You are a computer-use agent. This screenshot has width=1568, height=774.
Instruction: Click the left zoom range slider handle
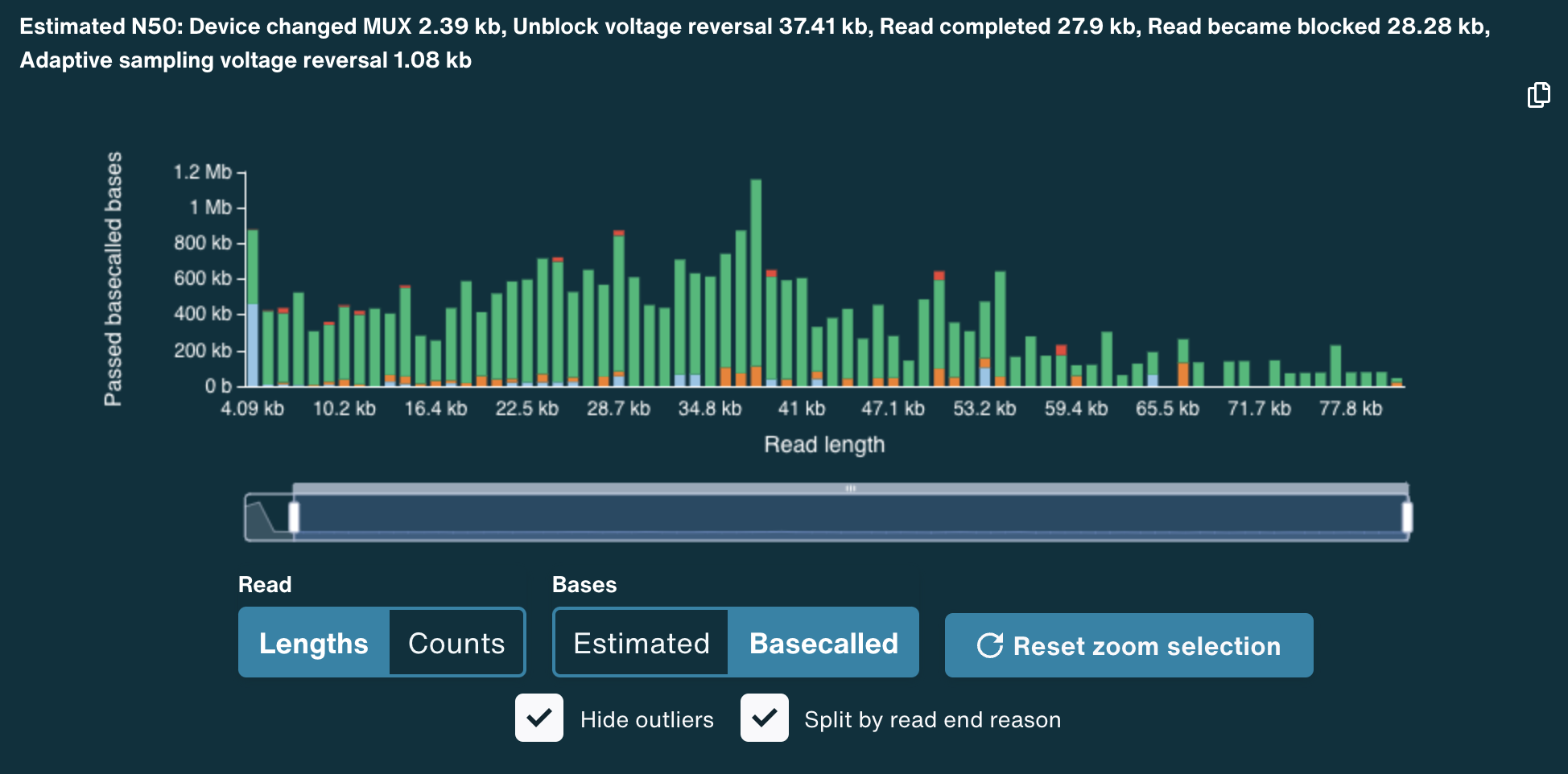coord(294,517)
